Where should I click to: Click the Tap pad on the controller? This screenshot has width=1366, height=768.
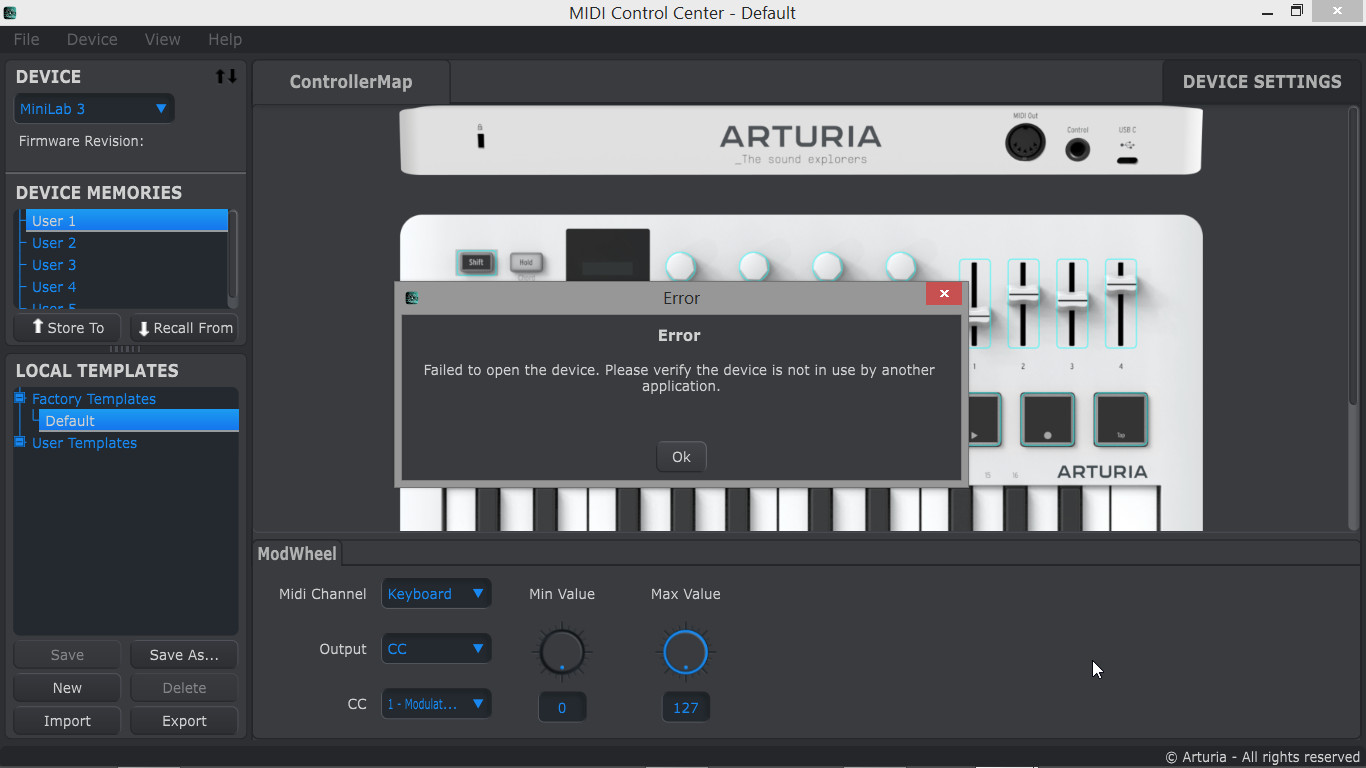[1120, 419]
